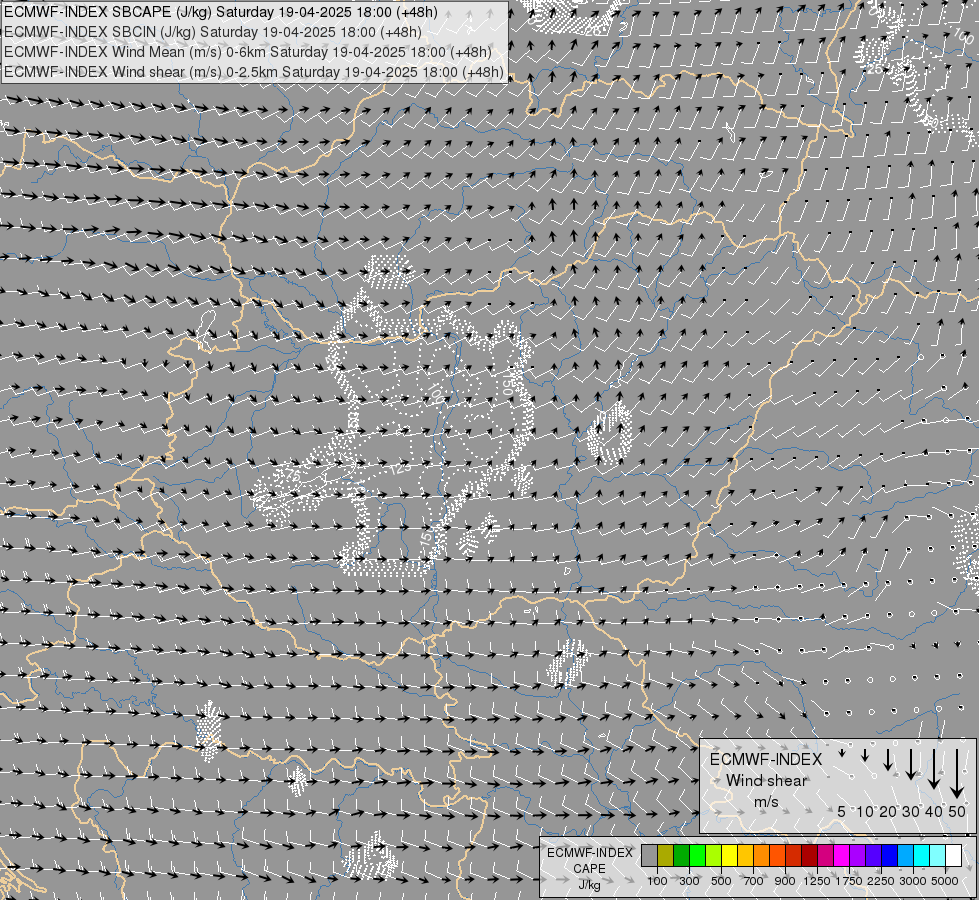
Task: Select the purple CAPE swatch after 1750
Action: click(857, 856)
